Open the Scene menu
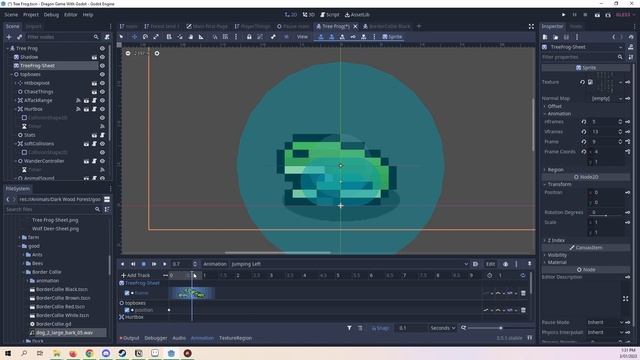The image size is (640, 360). 11,15
